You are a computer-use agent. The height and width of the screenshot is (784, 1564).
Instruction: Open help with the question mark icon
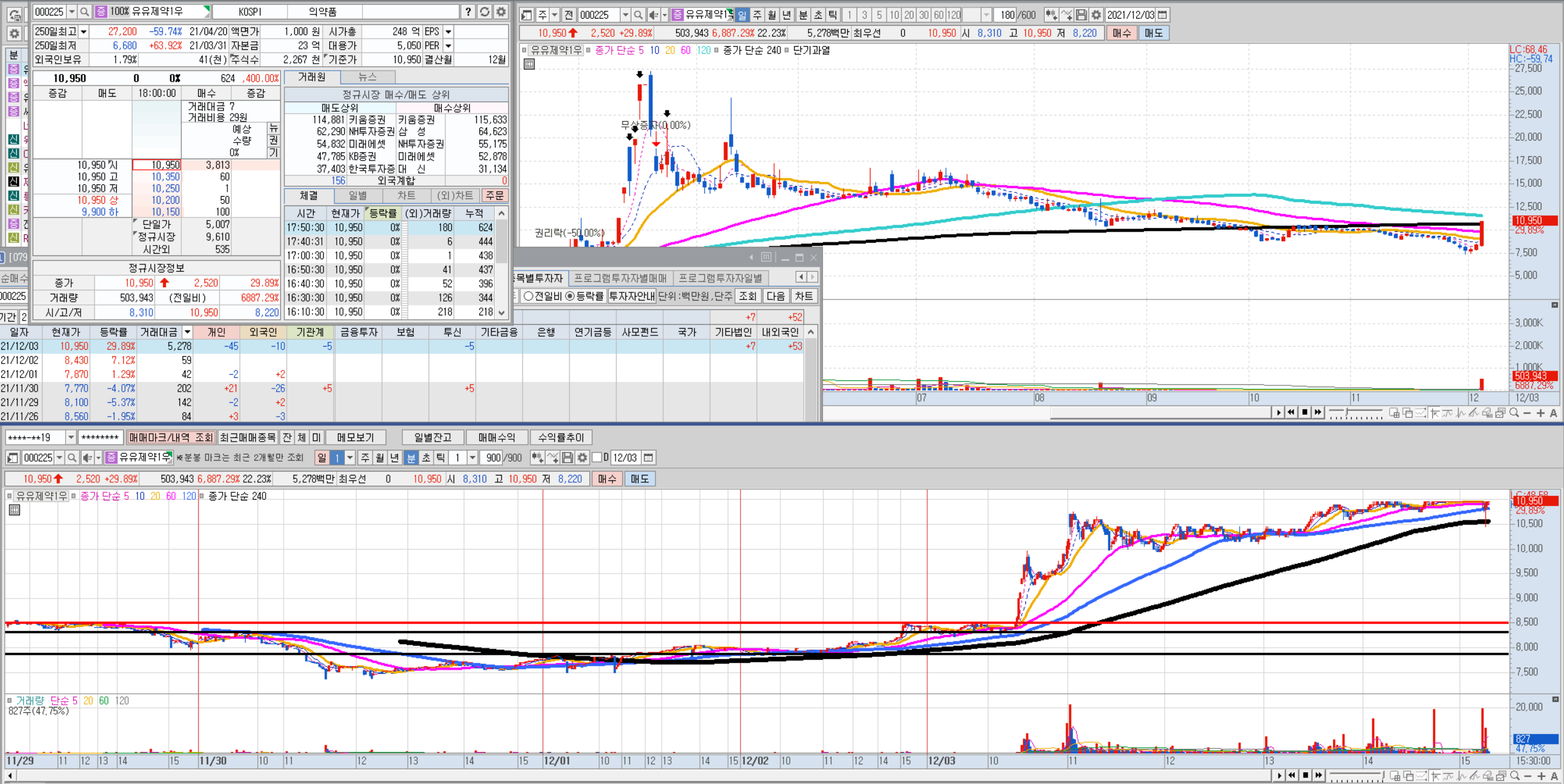pos(468,12)
